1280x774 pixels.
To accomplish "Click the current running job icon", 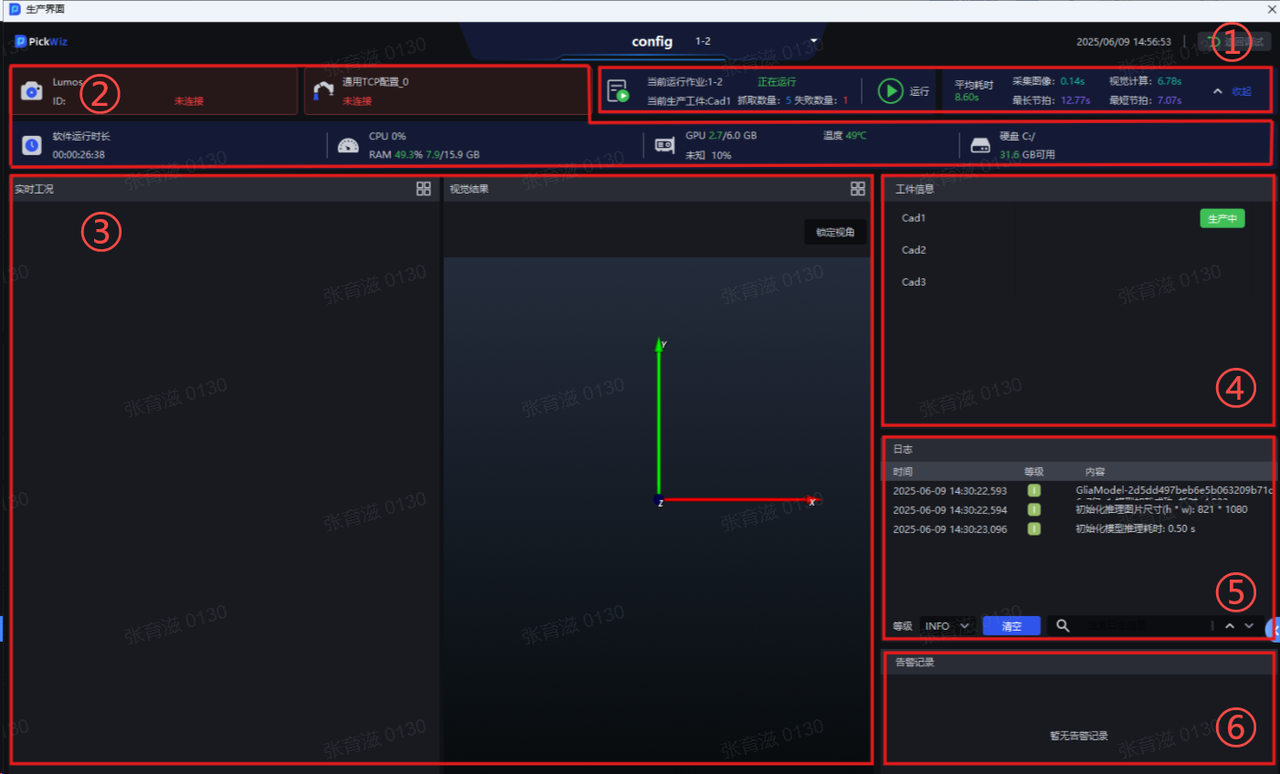I will click(x=618, y=91).
